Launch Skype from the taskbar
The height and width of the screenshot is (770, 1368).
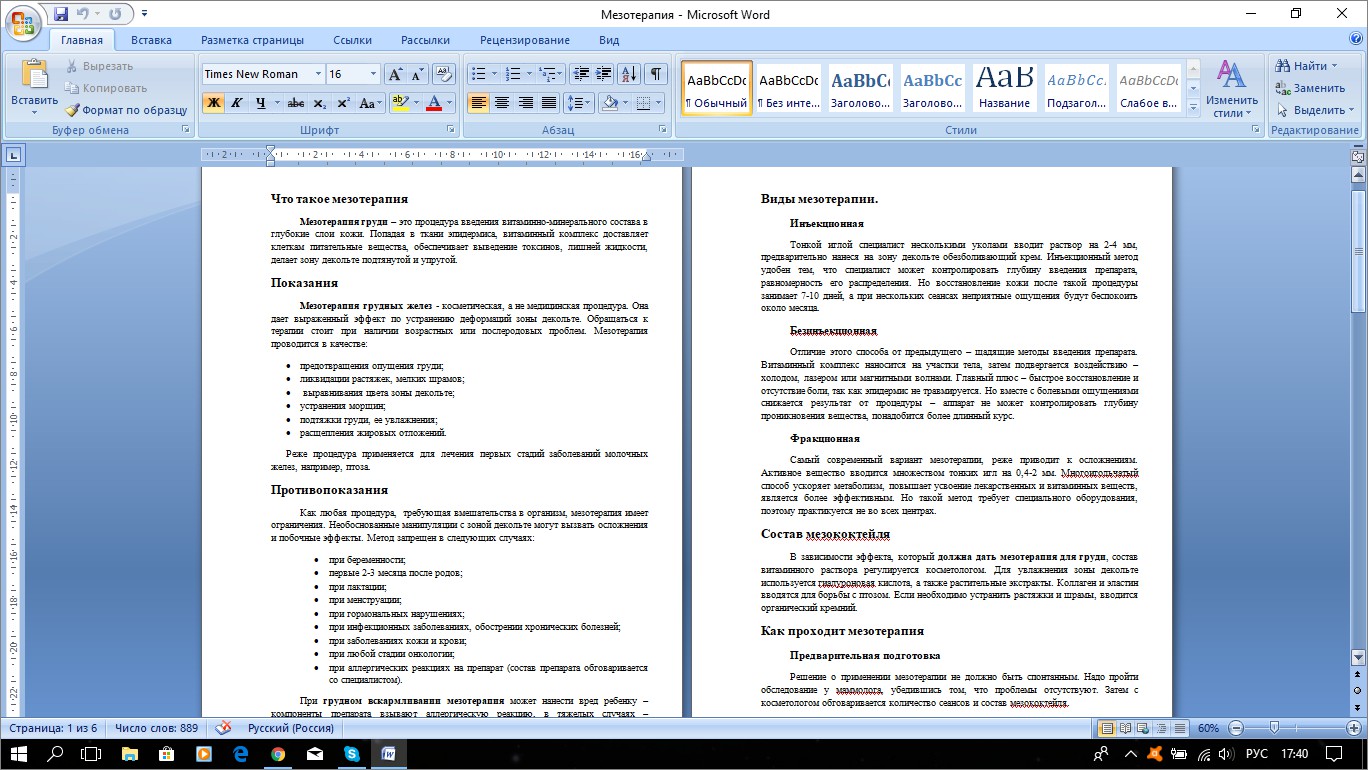coord(352,753)
